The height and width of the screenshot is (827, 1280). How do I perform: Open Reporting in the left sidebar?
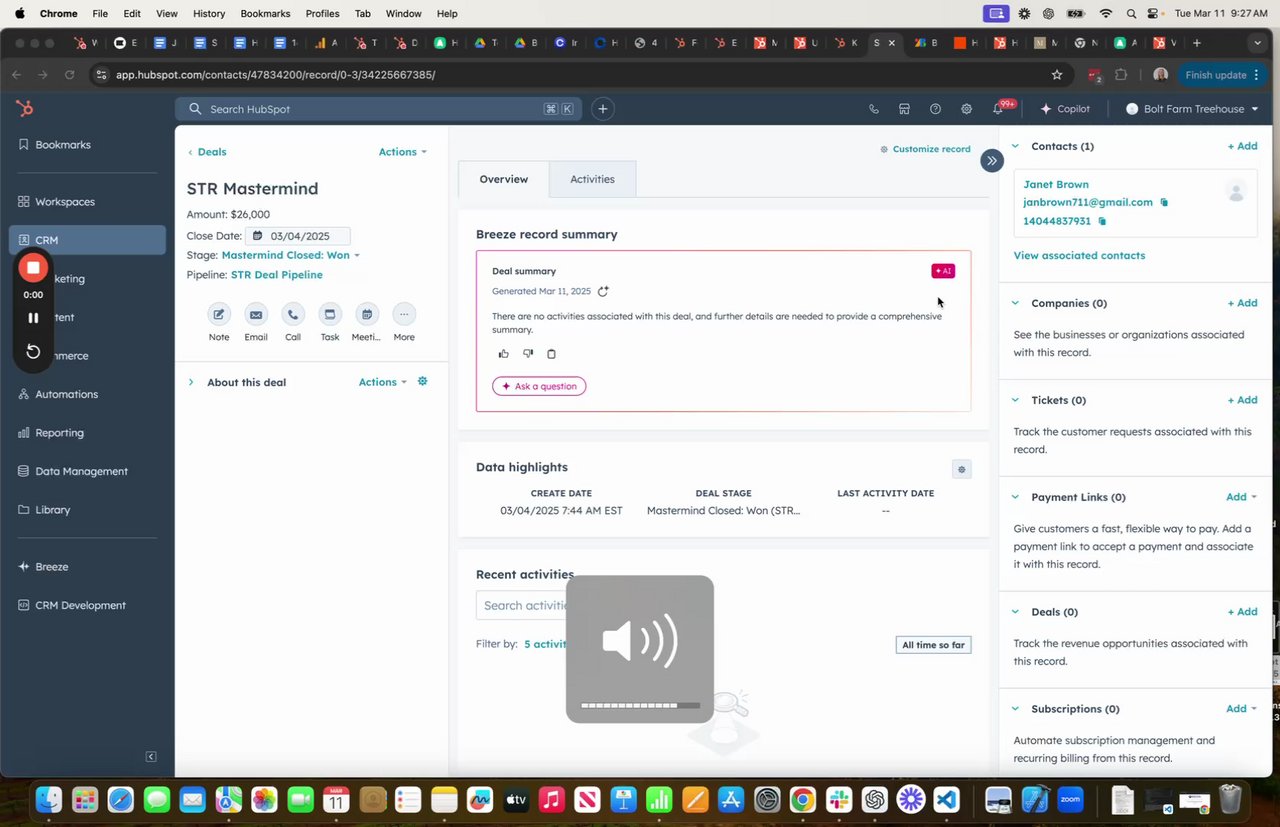59,433
